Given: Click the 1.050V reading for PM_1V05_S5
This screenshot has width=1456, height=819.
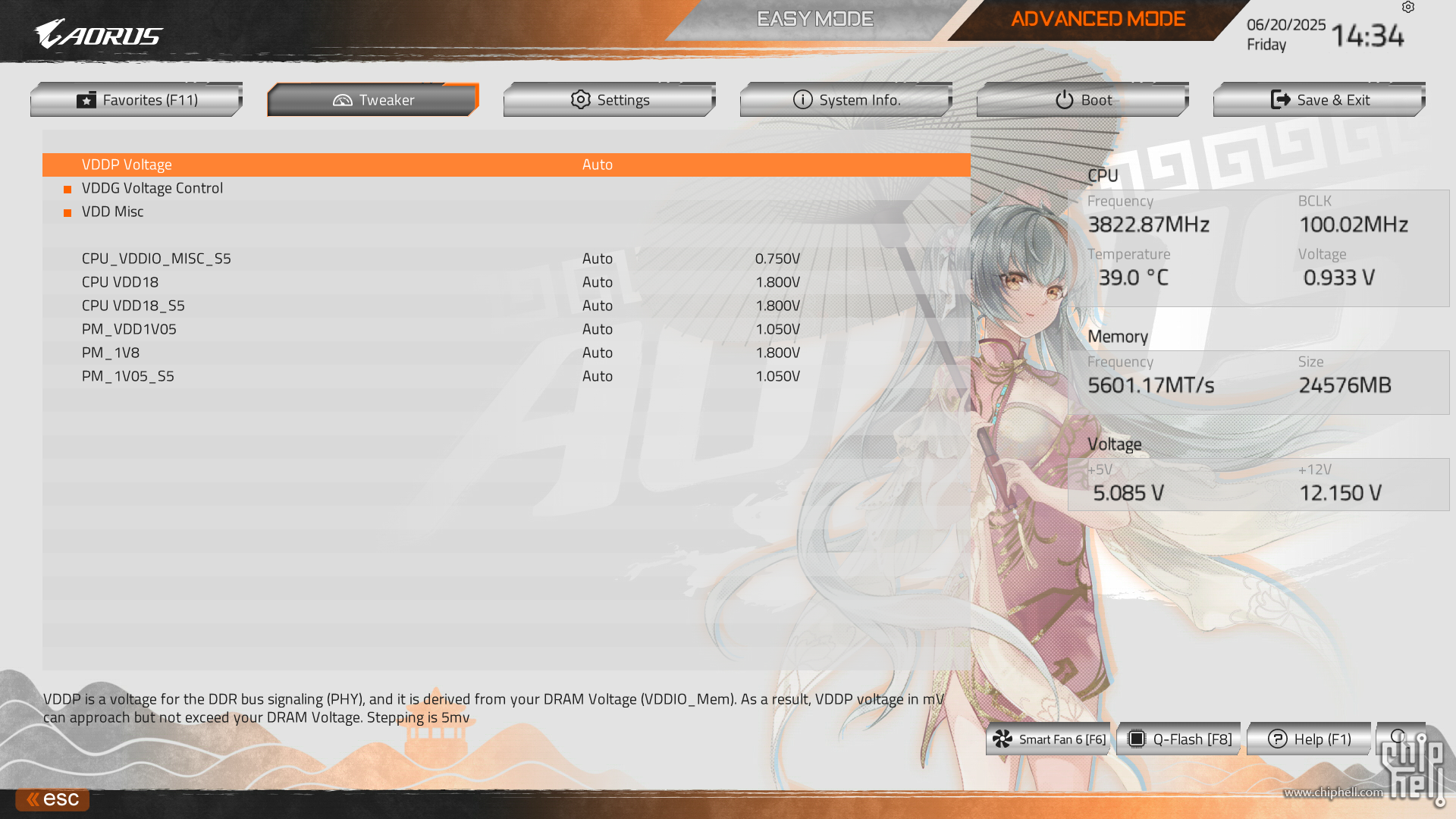Looking at the screenshot, I should (778, 376).
